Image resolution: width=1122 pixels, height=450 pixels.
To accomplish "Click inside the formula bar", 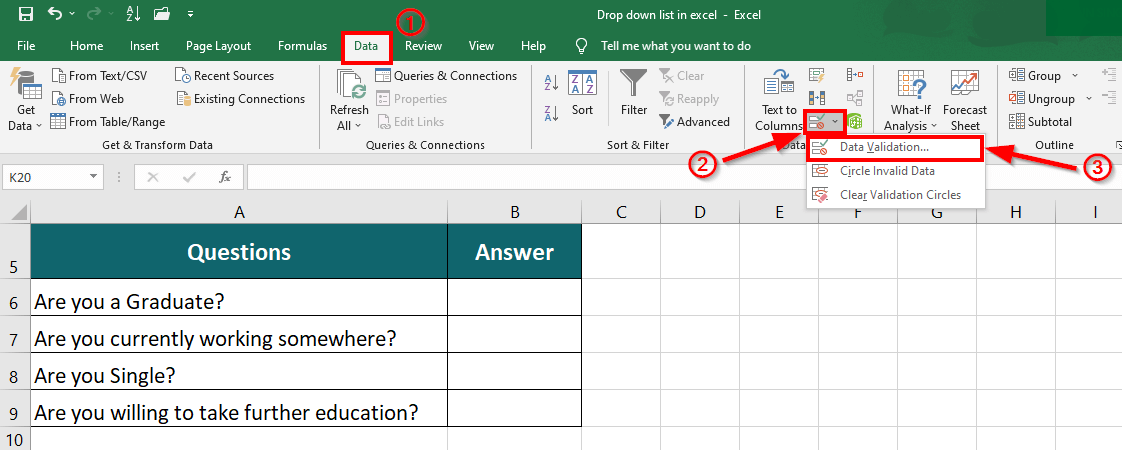I will (683, 177).
